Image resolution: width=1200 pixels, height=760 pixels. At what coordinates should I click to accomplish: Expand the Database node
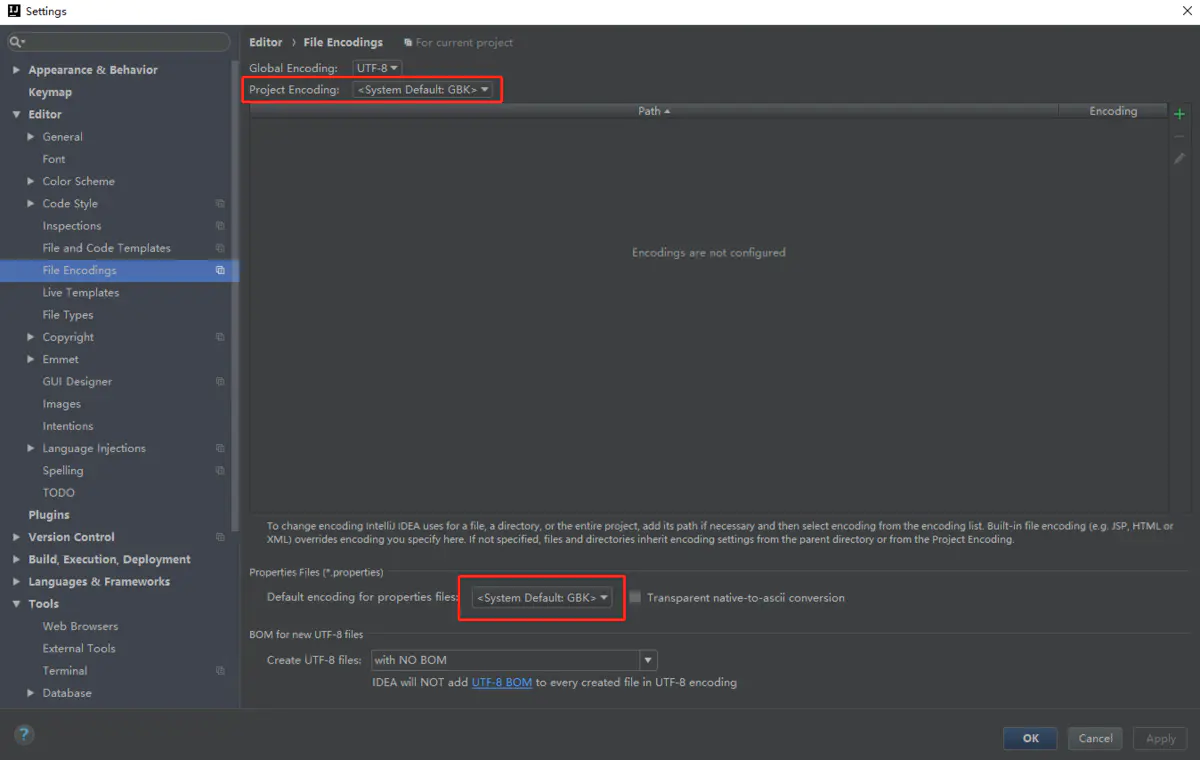point(31,693)
